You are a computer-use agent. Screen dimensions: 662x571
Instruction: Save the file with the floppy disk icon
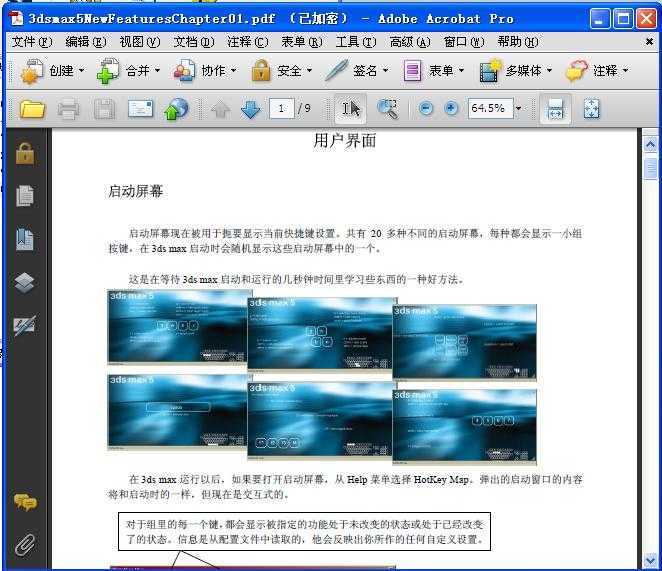[x=104, y=109]
